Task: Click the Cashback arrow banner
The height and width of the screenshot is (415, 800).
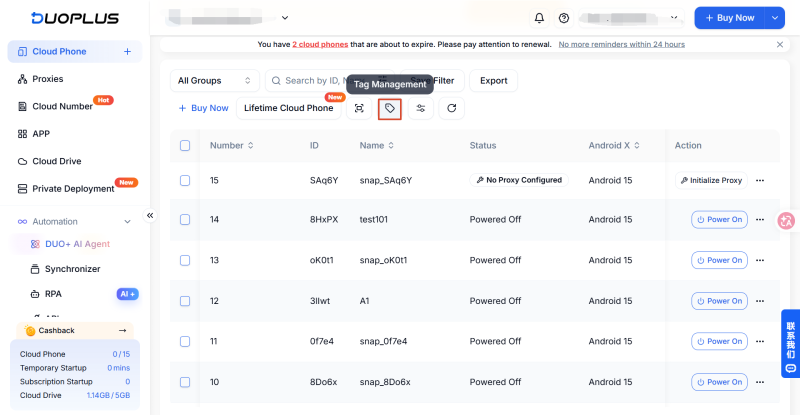Action: (75, 330)
